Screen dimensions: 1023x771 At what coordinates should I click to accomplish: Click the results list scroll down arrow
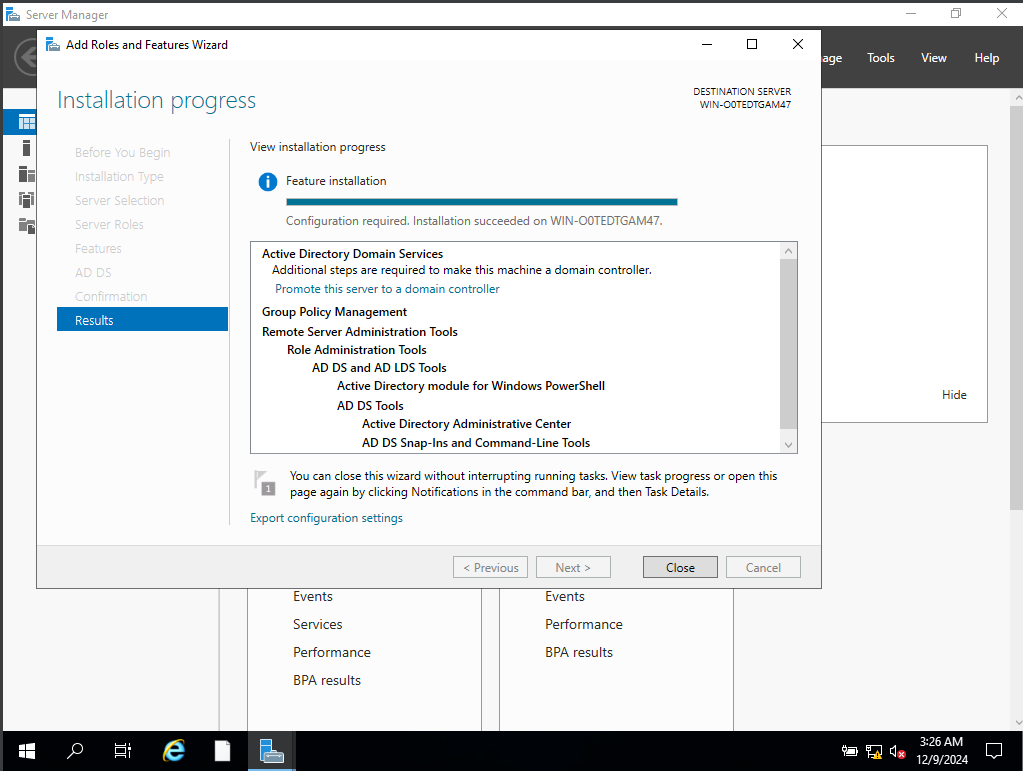tap(788, 445)
